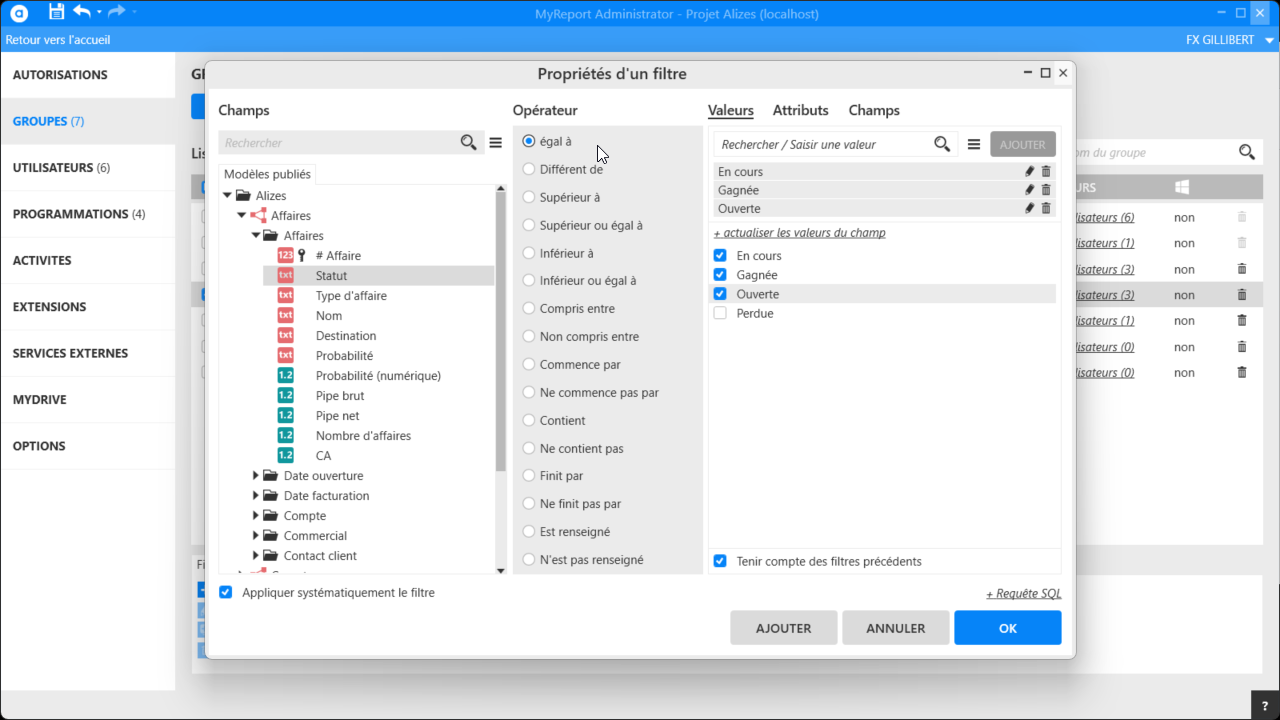The width and height of the screenshot is (1280, 720).
Task: Delete the 'Ouverte' value with trash icon
Action: pos(1046,208)
